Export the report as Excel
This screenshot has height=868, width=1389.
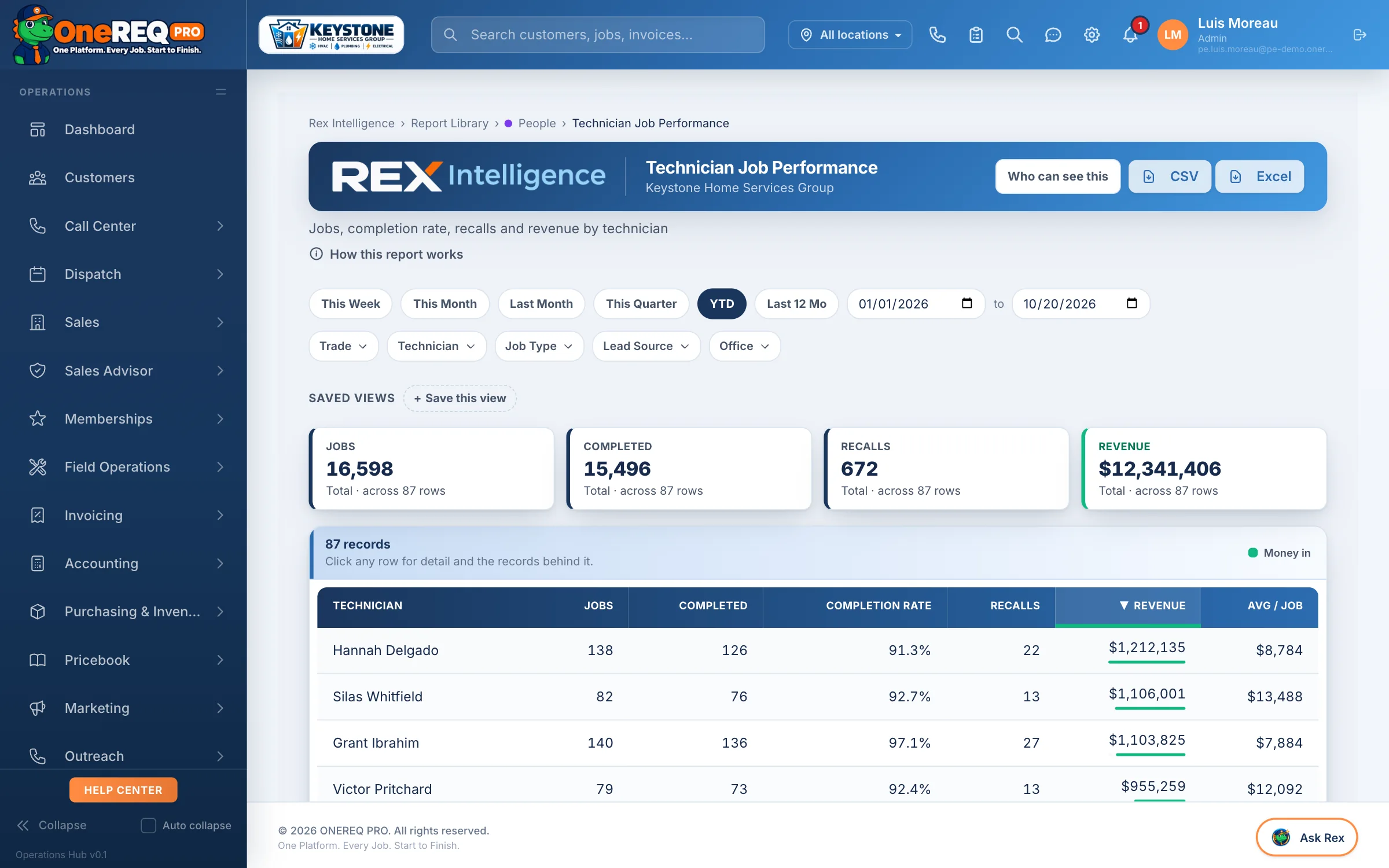tap(1259, 176)
